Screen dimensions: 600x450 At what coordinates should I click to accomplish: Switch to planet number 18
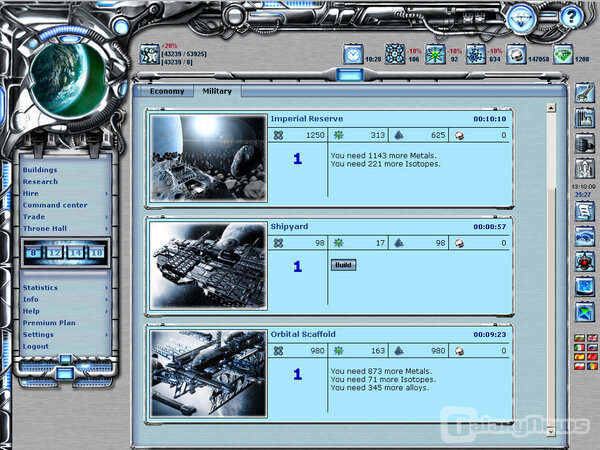96,253
